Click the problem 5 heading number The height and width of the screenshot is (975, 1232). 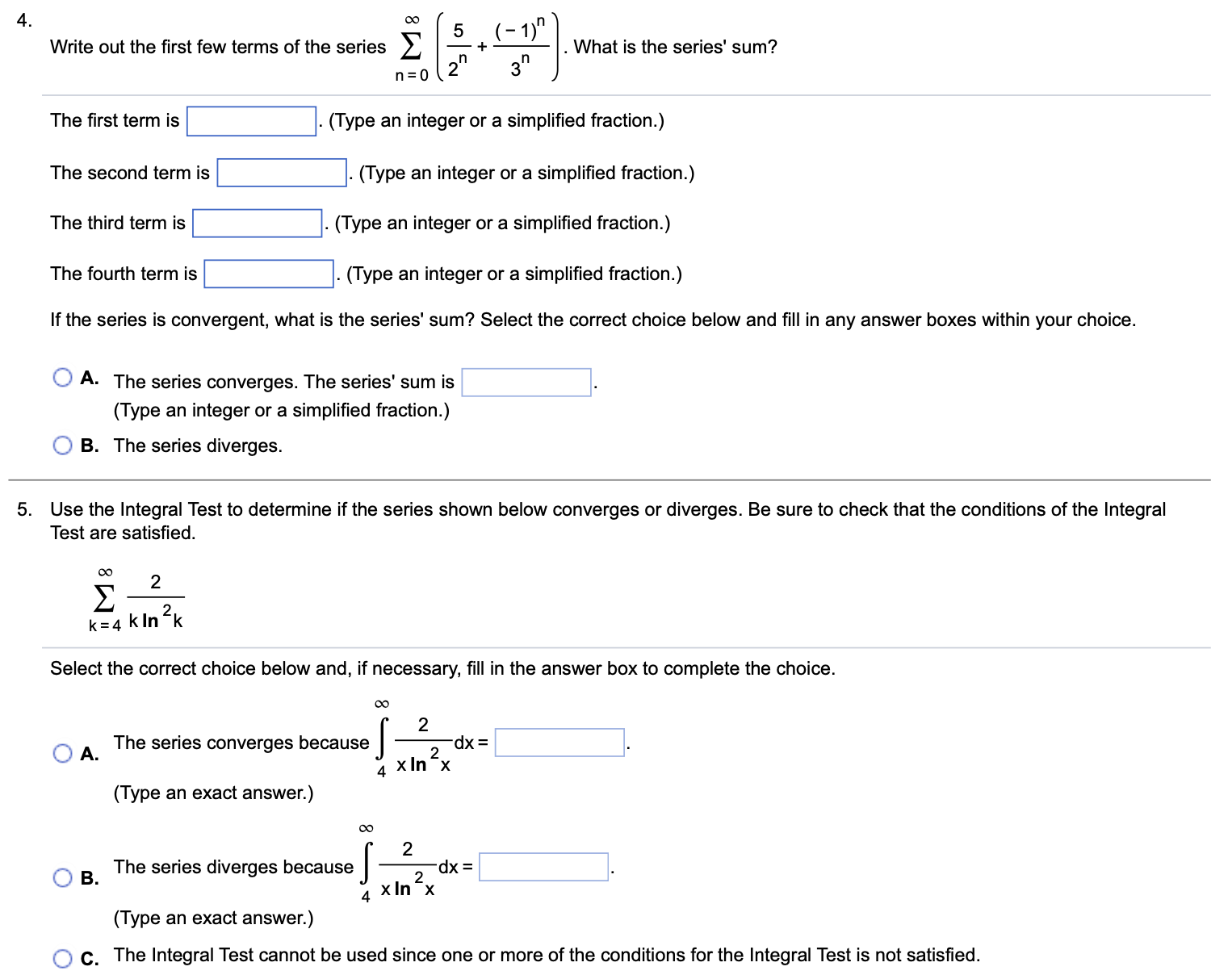24,509
